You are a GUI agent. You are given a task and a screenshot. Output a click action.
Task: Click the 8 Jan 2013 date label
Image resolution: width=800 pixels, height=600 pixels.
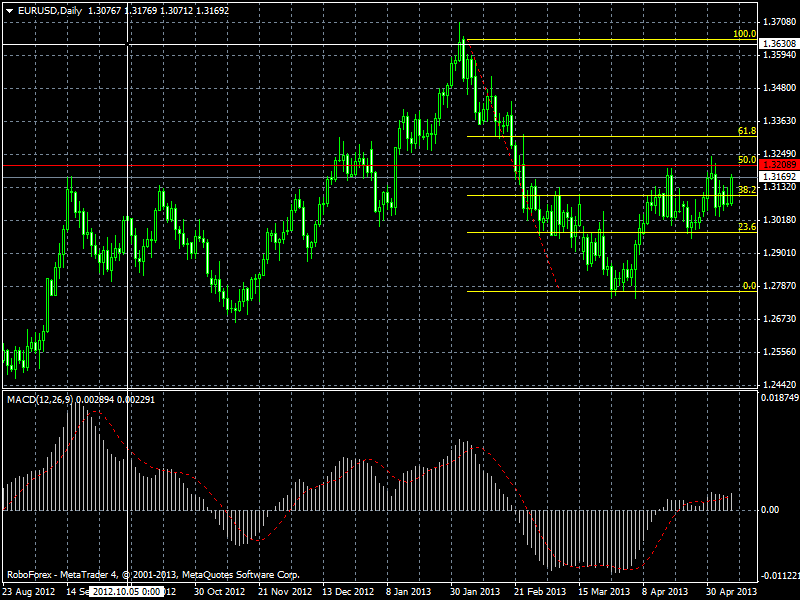408,592
